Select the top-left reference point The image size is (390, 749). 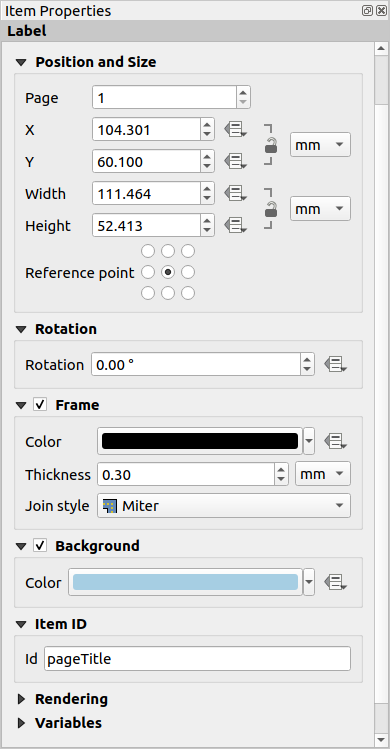(x=148, y=251)
